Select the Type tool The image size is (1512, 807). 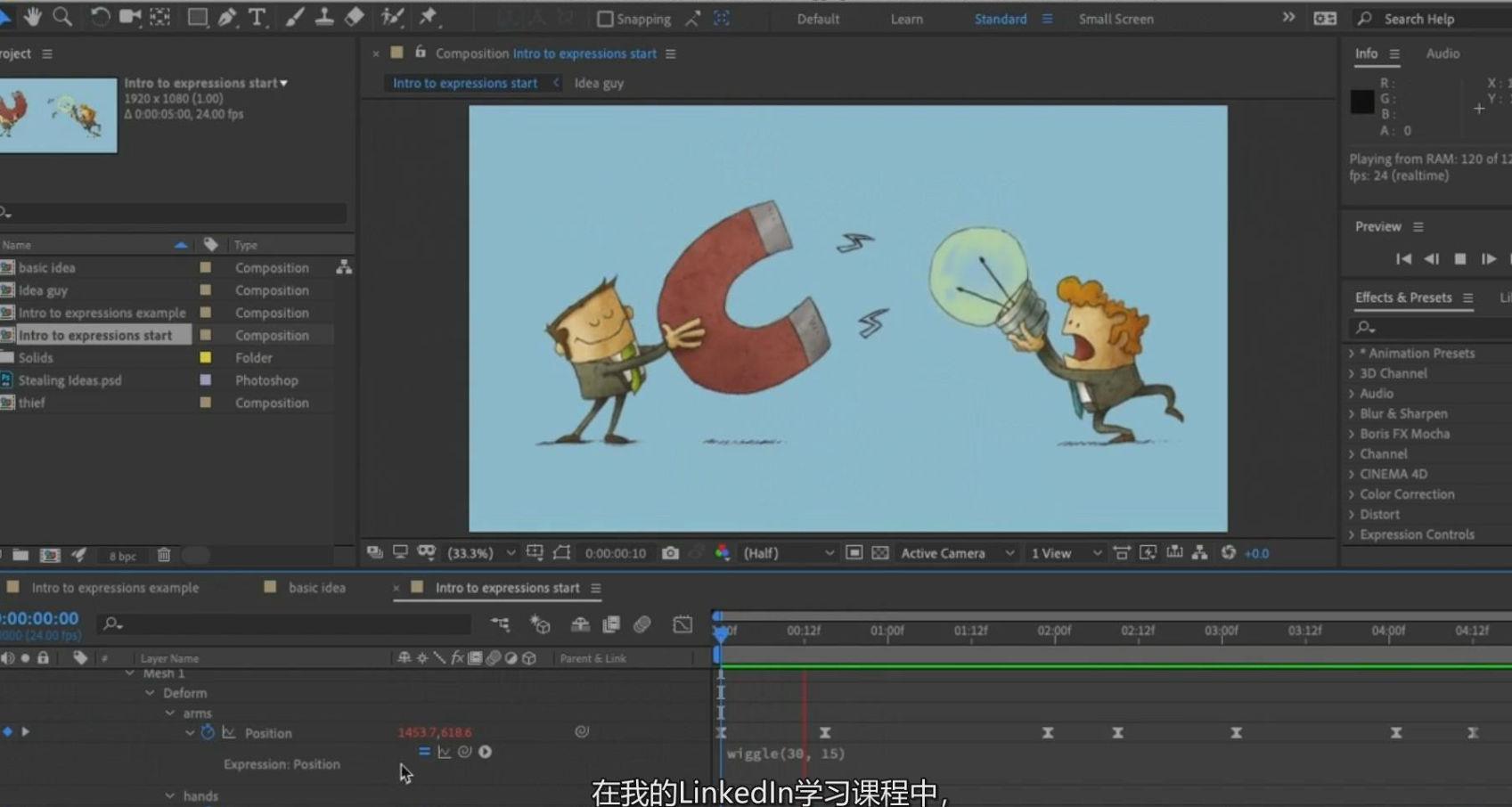point(257,17)
